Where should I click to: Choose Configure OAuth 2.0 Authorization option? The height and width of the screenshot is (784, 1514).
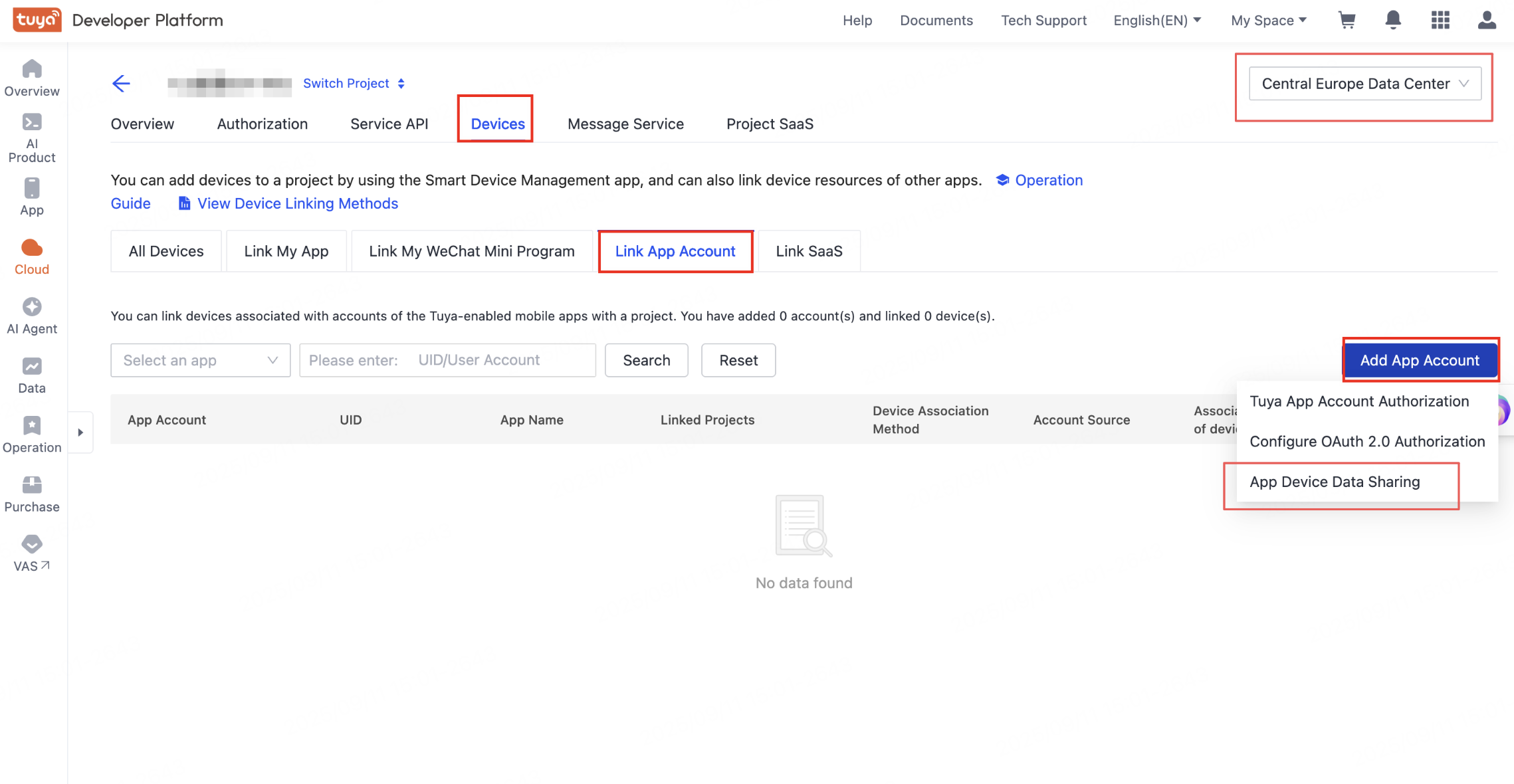point(1367,441)
